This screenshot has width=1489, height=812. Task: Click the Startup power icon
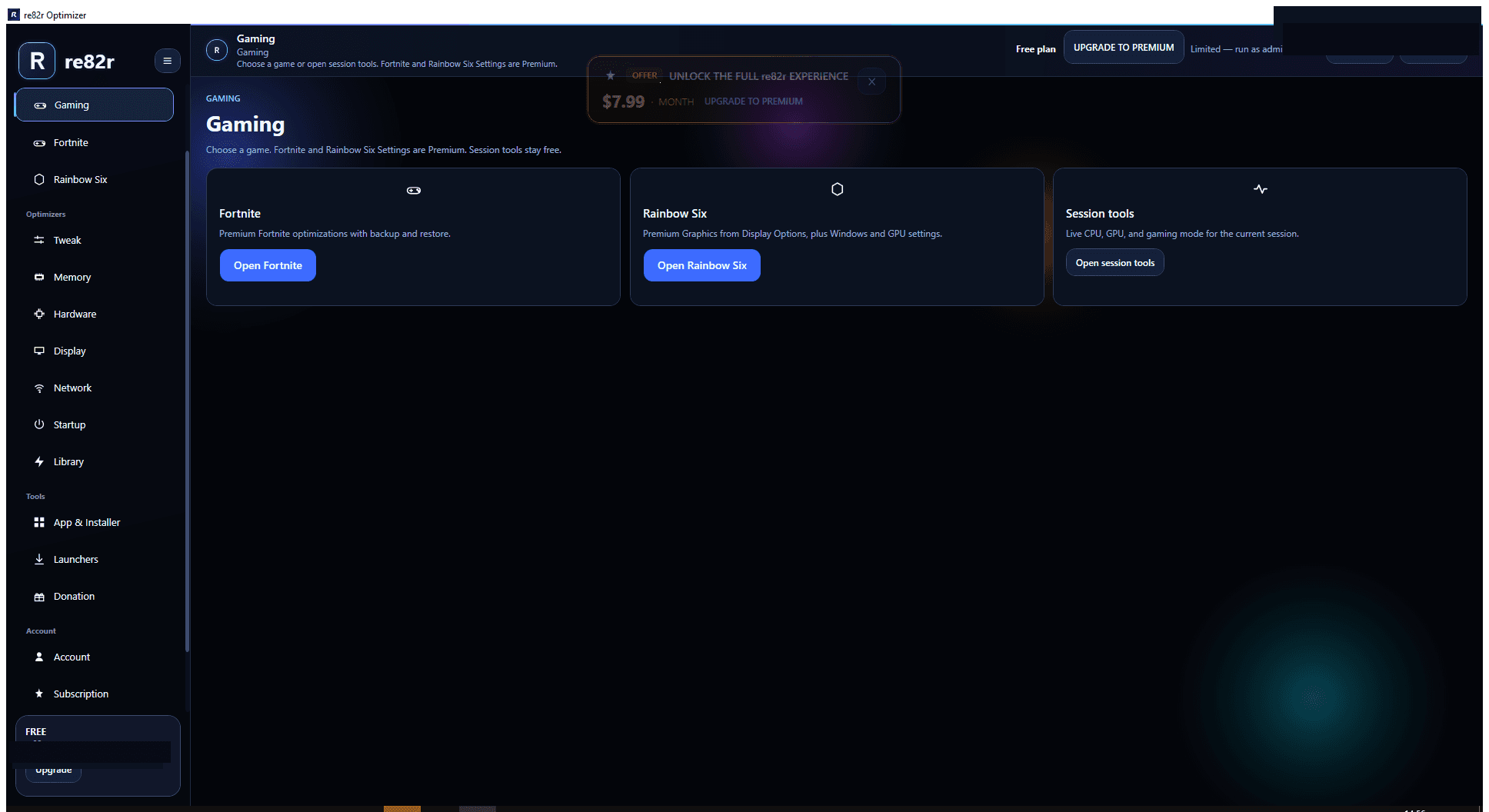coord(39,424)
